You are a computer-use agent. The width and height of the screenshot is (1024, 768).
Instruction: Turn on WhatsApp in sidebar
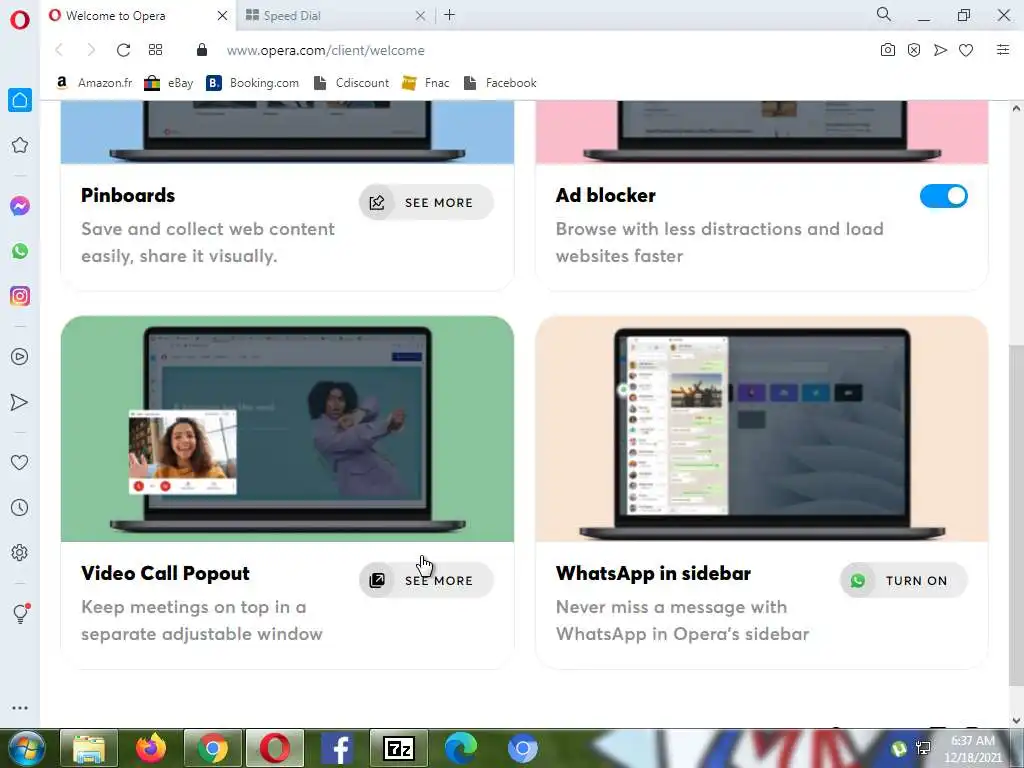[x=904, y=580]
